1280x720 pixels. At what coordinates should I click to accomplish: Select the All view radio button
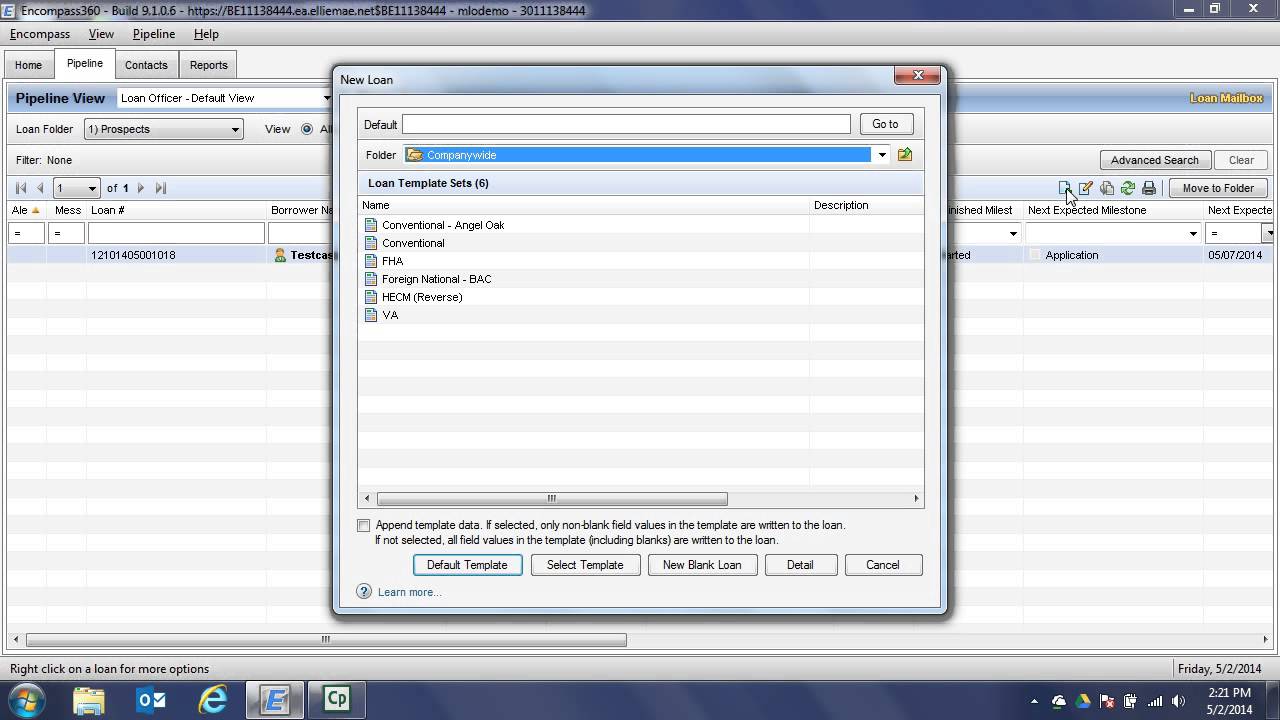point(307,129)
